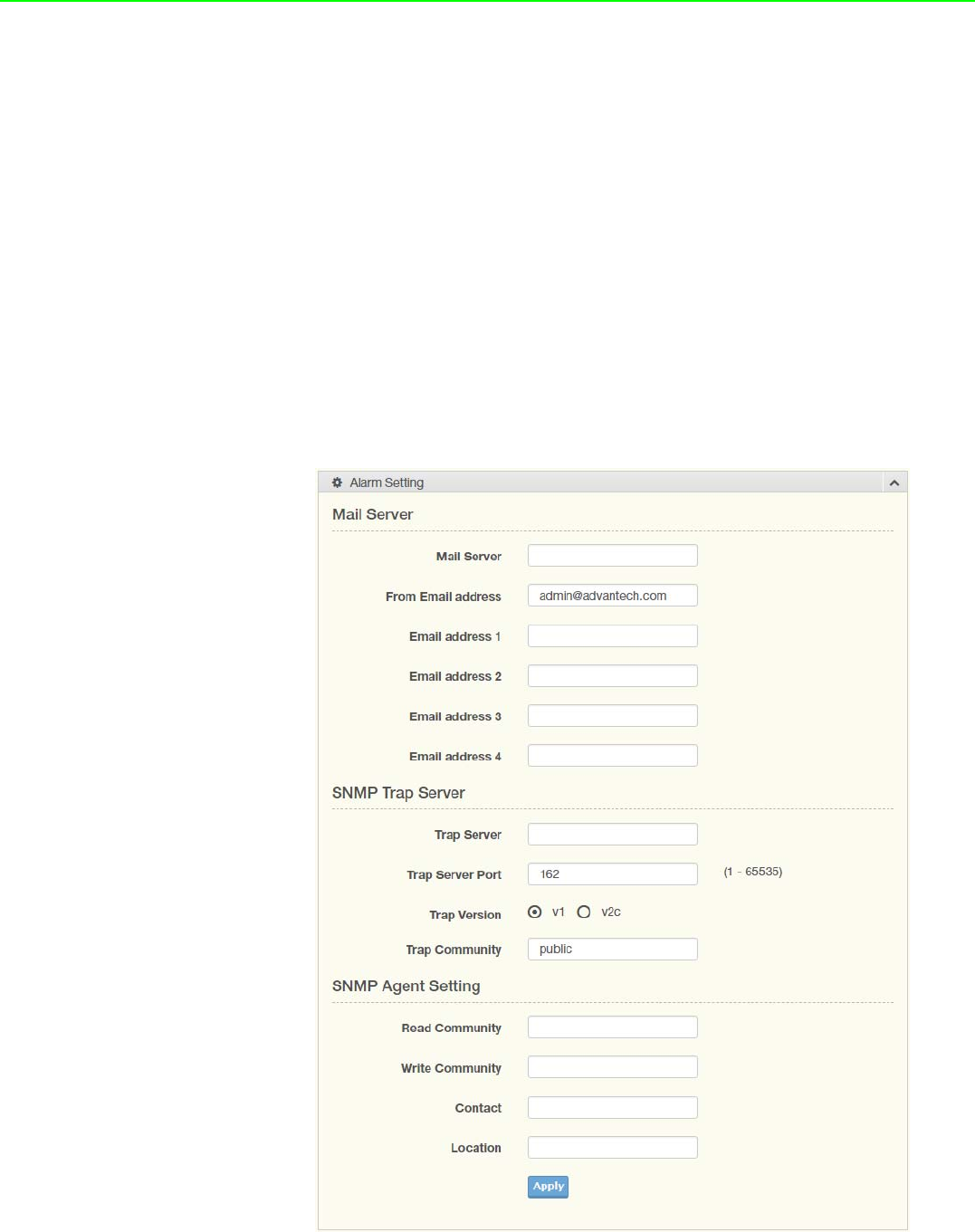Click the Alarm Setting panel title
This screenshot has height=1232, width=975.
pyautogui.click(x=387, y=482)
